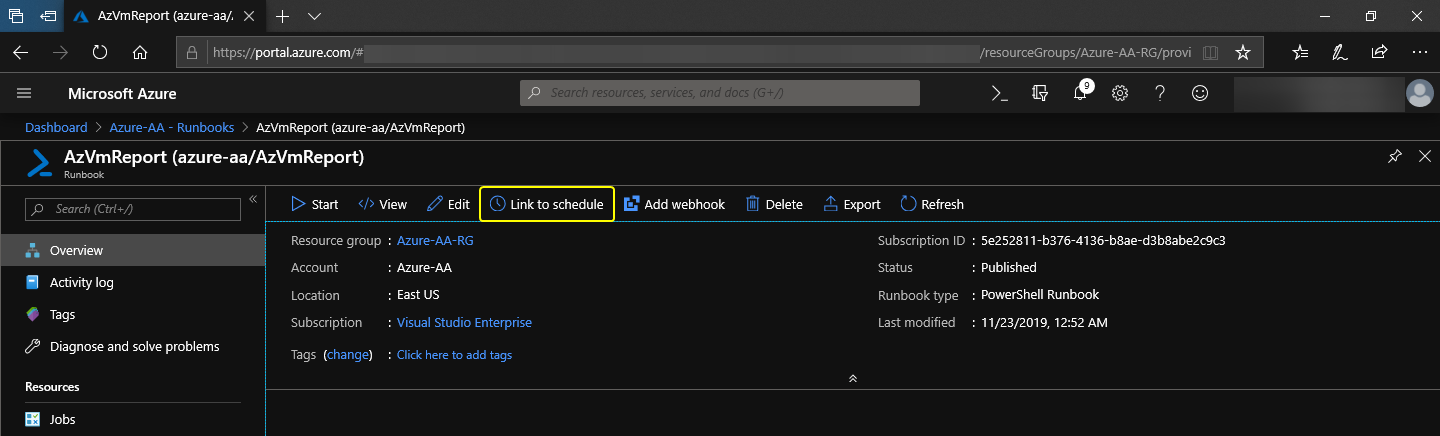
Task: Pin the runbook blade to dashboard
Action: (1395, 157)
